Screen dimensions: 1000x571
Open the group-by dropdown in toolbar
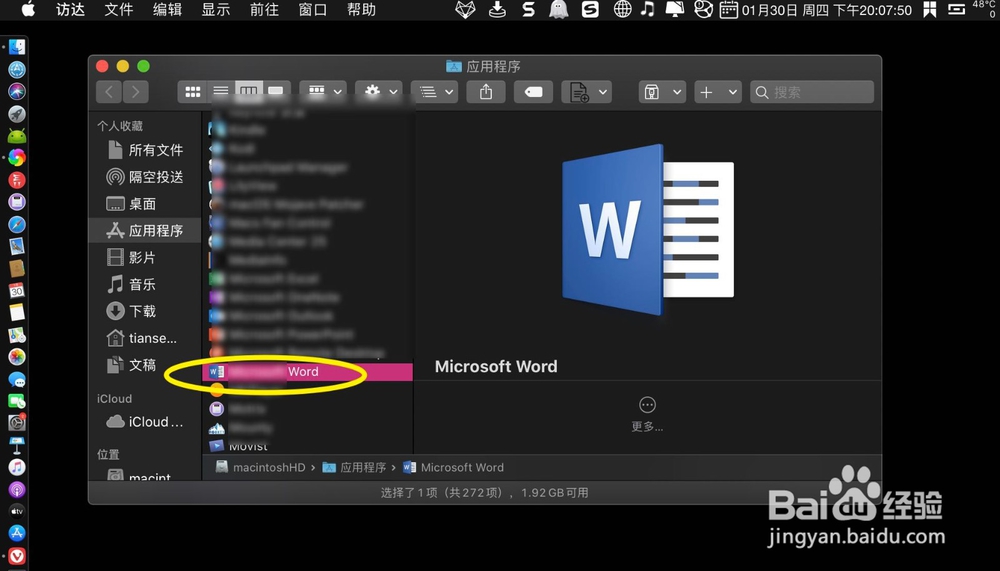click(x=323, y=92)
